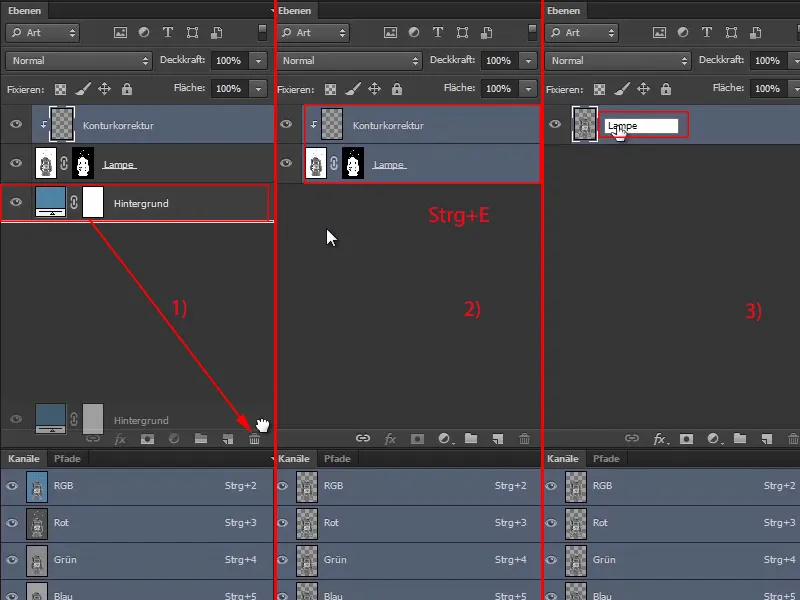The height and width of the screenshot is (600, 800).
Task: Create new layer in middle panel footer
Action: 498,439
